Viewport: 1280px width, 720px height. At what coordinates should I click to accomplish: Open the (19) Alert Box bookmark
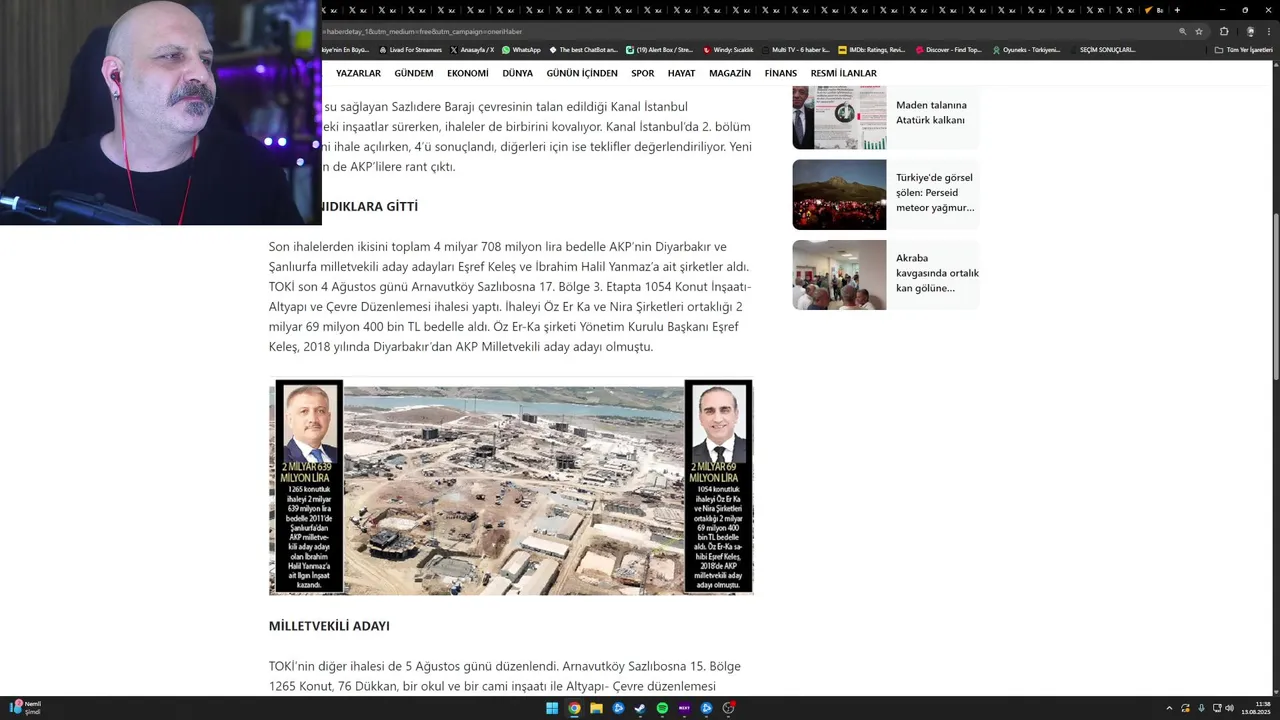coord(659,49)
